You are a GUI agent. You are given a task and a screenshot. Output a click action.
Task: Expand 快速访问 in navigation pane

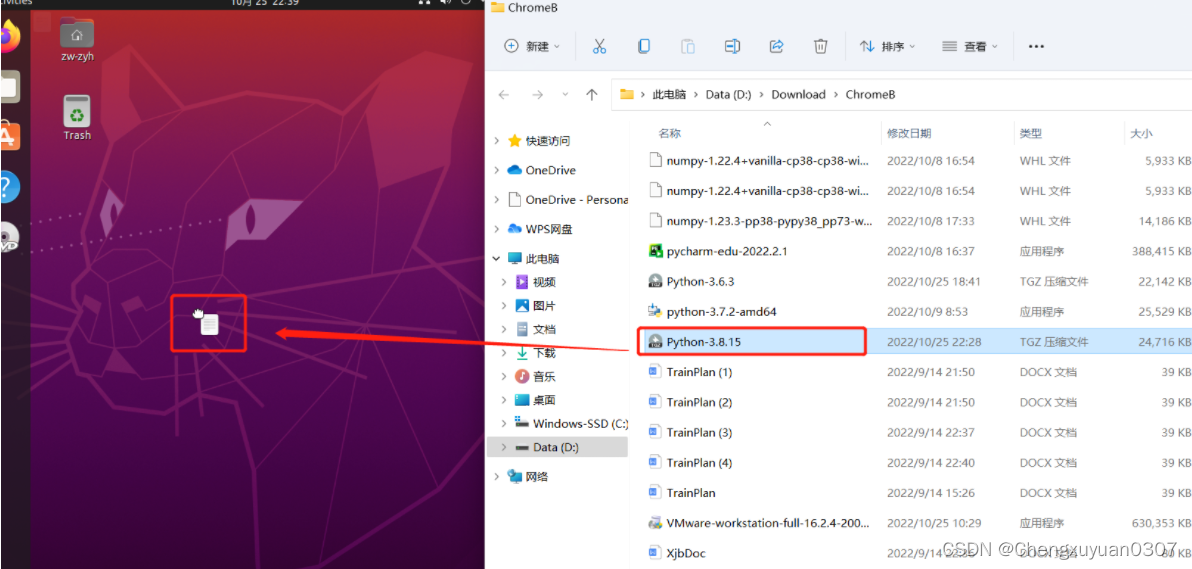pyautogui.click(x=497, y=141)
